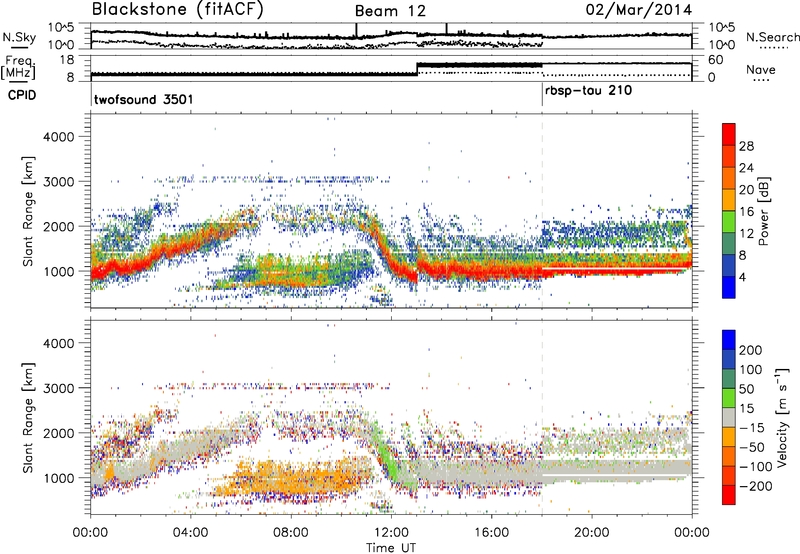The image size is (800, 554).
Task: Click the 'Slant Range [km]' label of the velocity panel
Action: point(28,417)
